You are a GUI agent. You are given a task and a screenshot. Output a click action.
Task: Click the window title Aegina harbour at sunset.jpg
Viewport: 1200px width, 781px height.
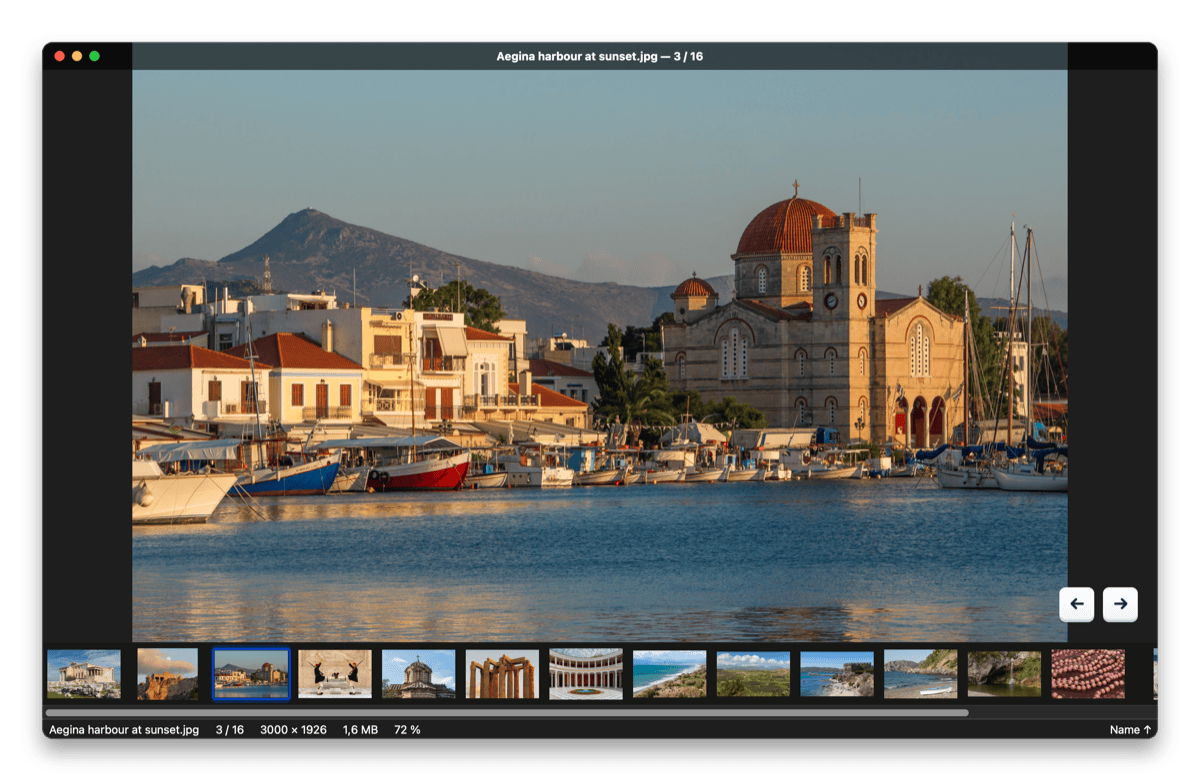click(600, 56)
